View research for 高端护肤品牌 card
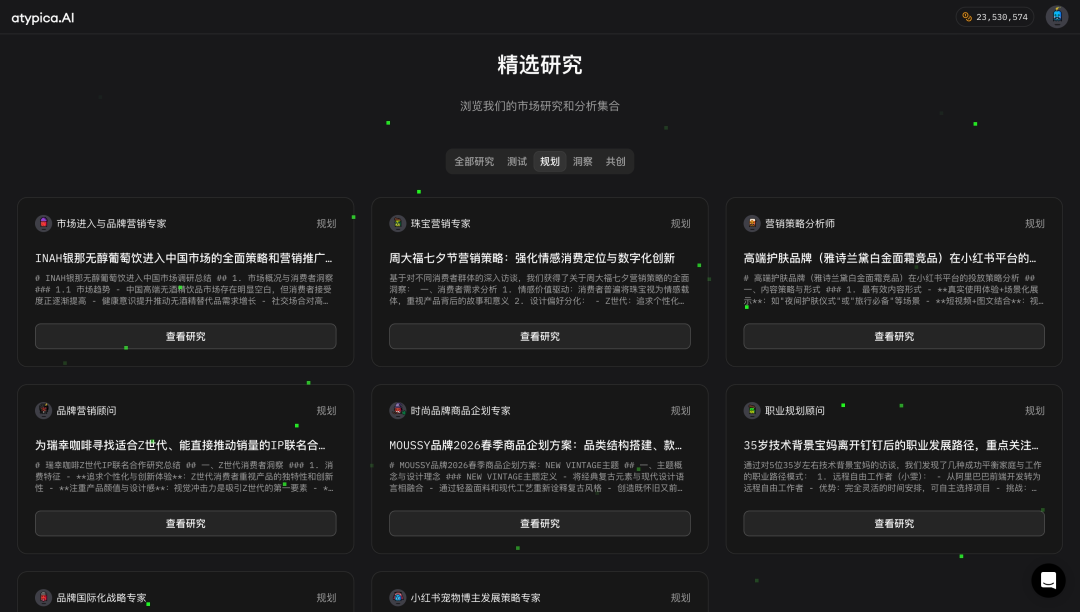The height and width of the screenshot is (612, 1080). [894, 337]
